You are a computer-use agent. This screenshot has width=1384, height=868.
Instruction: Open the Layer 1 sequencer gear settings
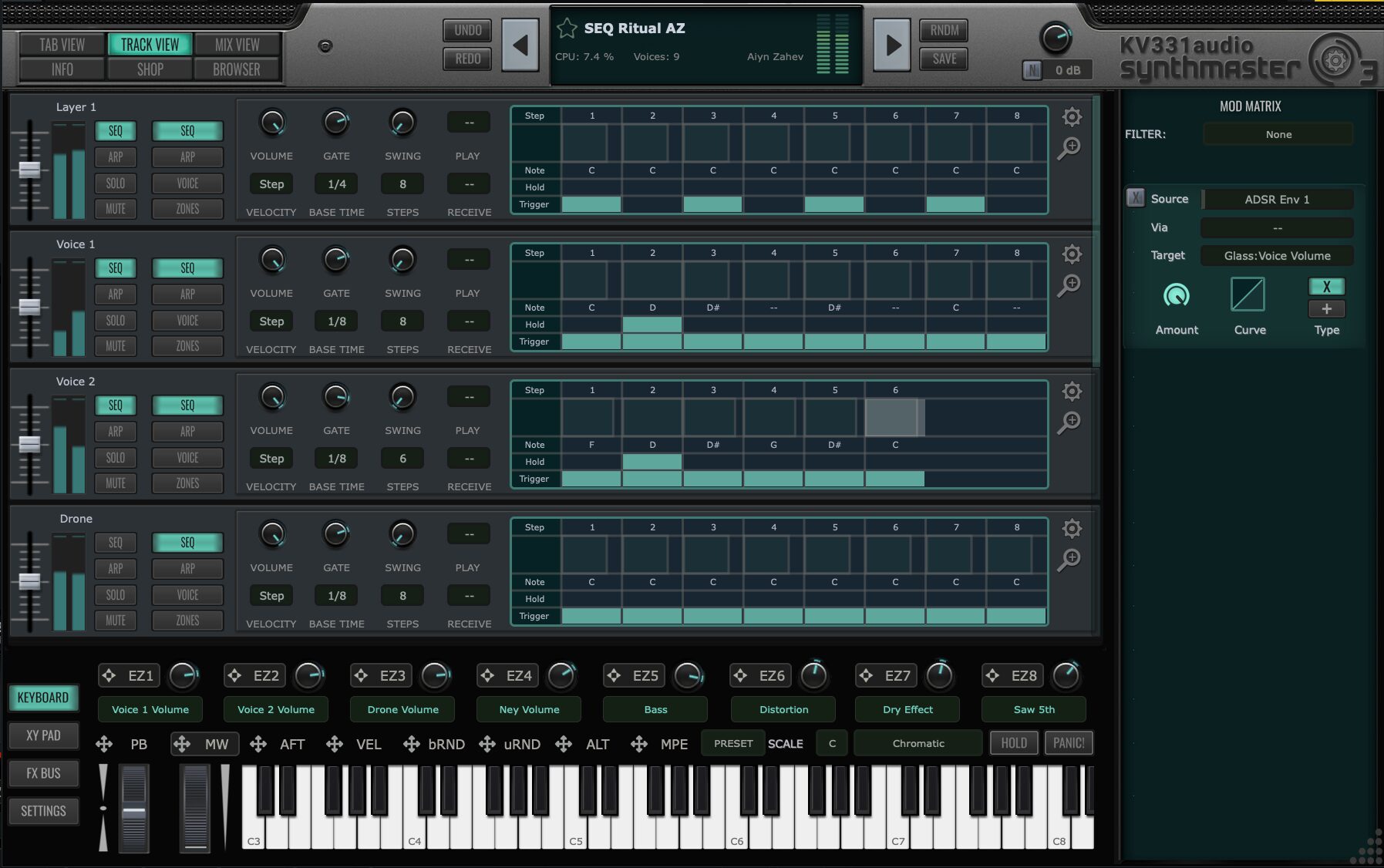point(1072,117)
